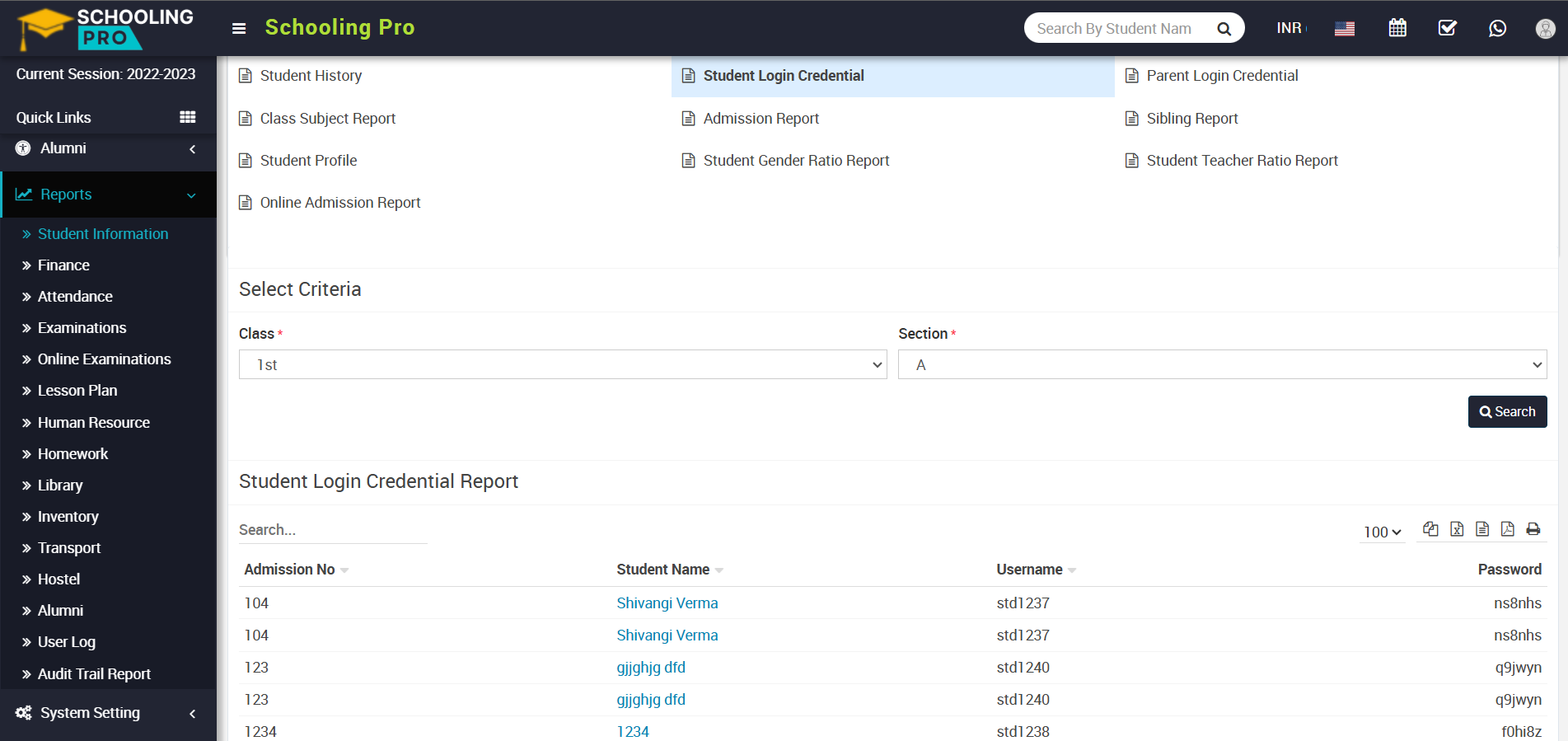The height and width of the screenshot is (741, 1568).
Task: Select Examinations reports submenu
Action: pyautogui.click(x=82, y=328)
